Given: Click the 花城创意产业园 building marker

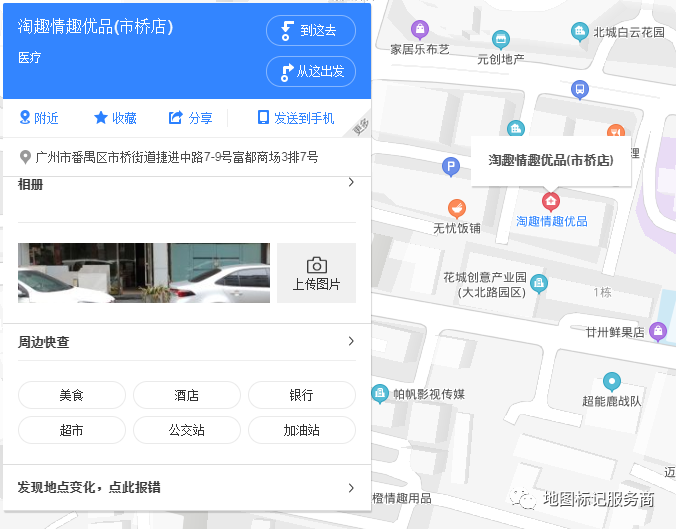Looking at the screenshot, I should click(539, 283).
